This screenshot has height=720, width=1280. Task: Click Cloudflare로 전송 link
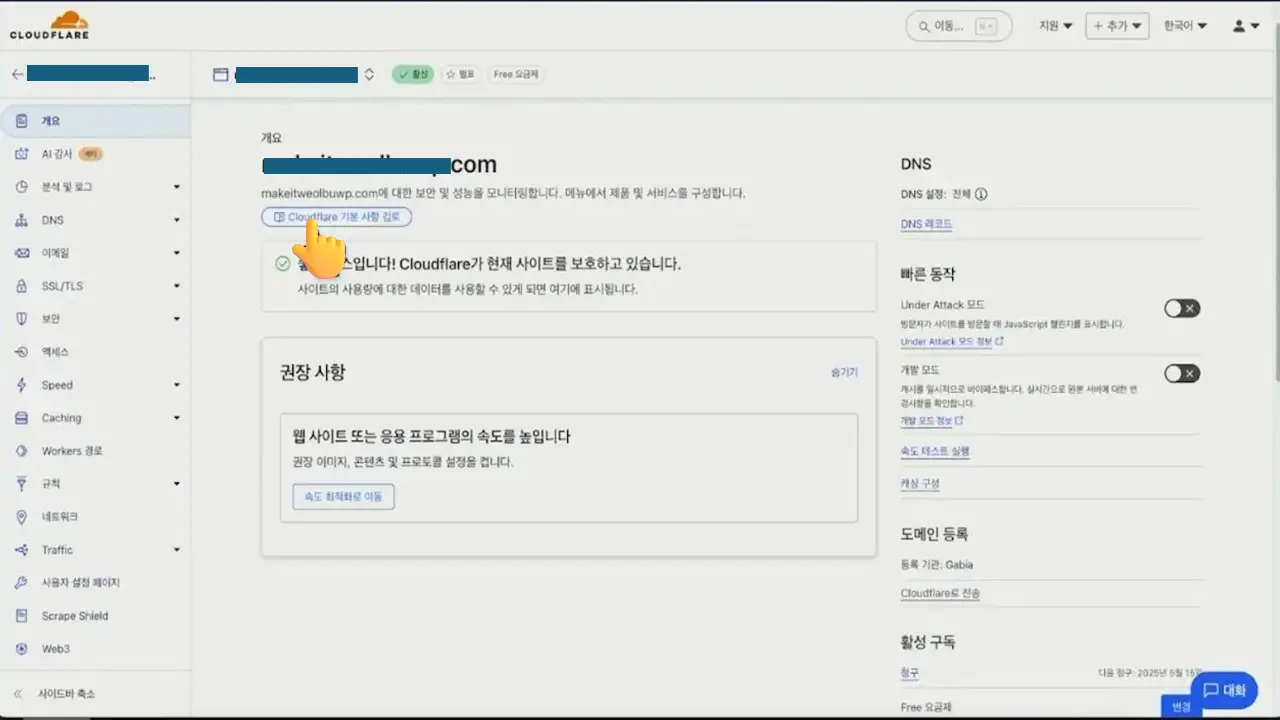[x=940, y=594]
